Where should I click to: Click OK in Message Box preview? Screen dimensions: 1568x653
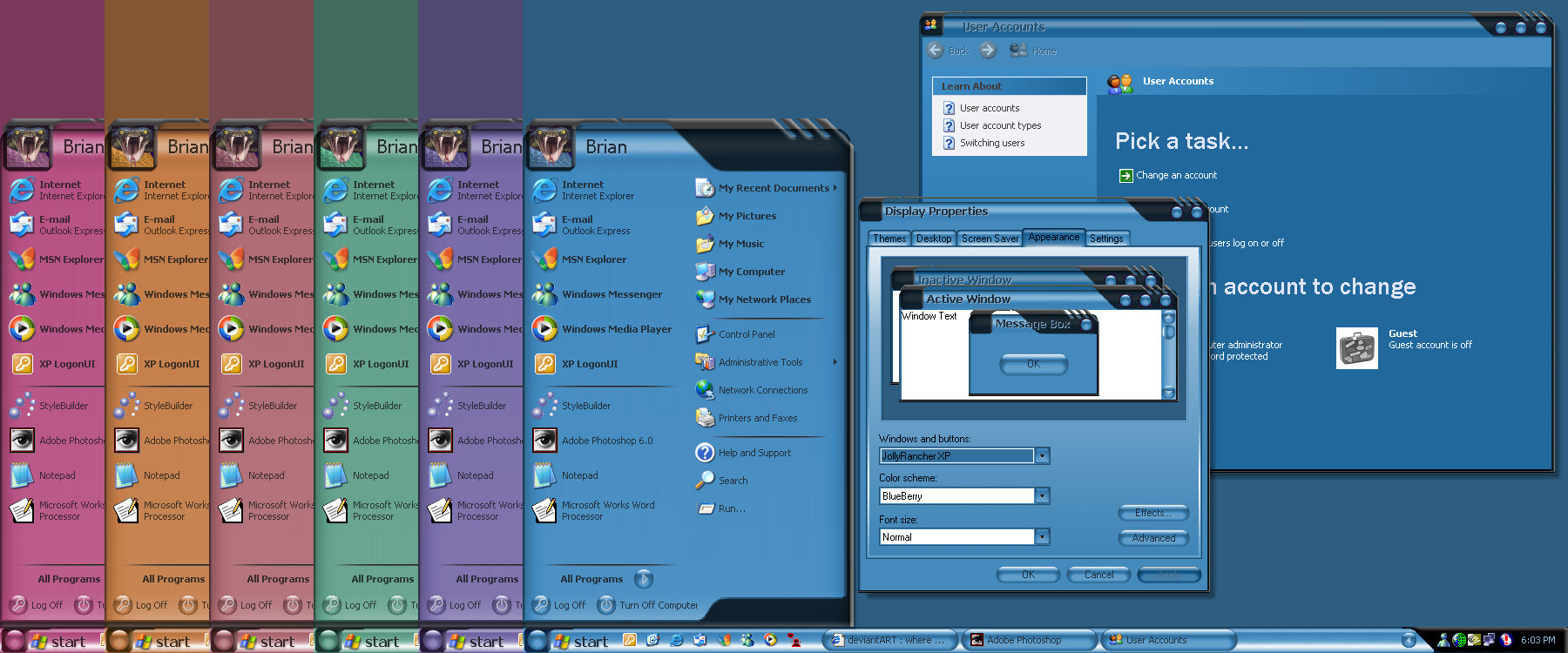(x=1033, y=364)
